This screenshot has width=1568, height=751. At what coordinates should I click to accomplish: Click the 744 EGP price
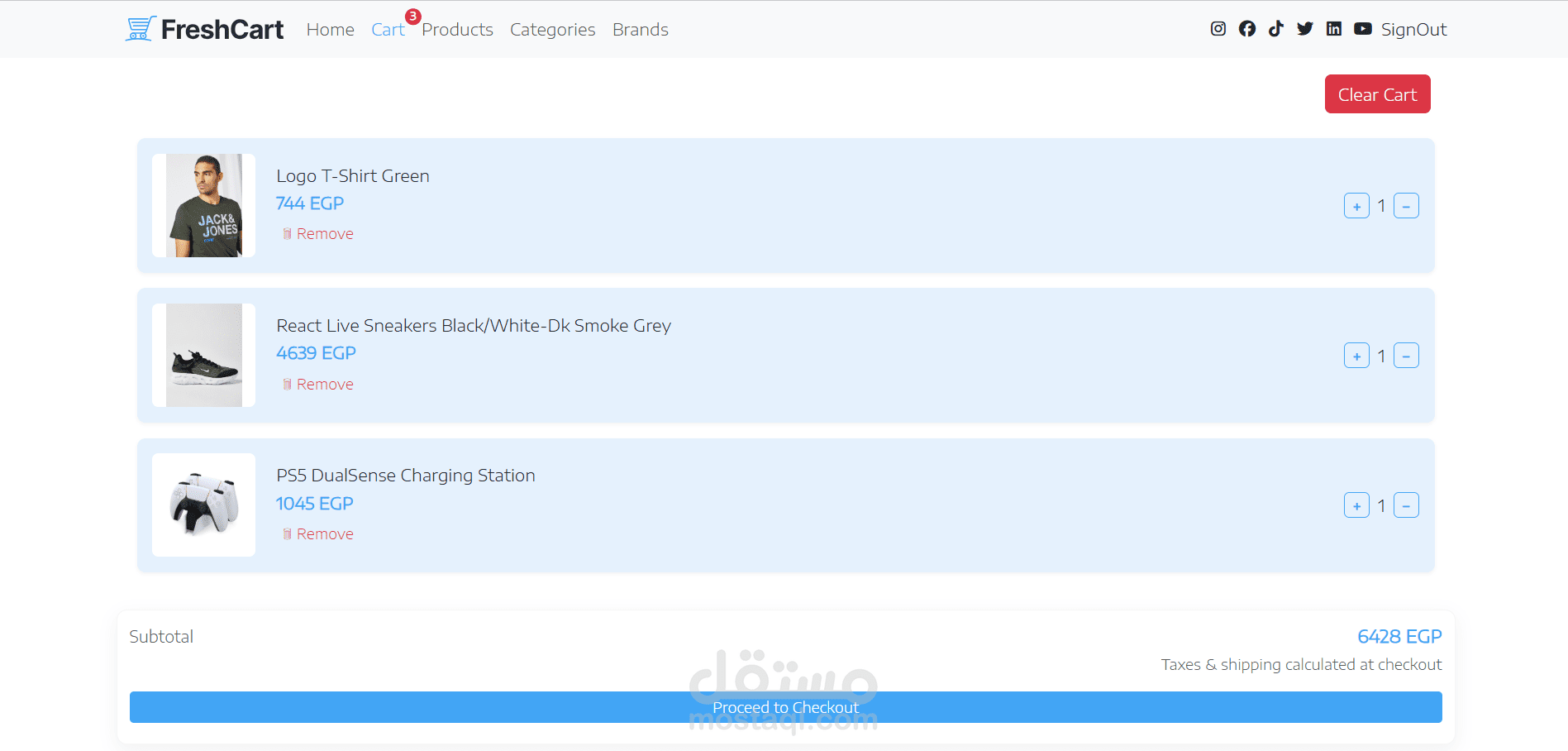[x=310, y=203]
